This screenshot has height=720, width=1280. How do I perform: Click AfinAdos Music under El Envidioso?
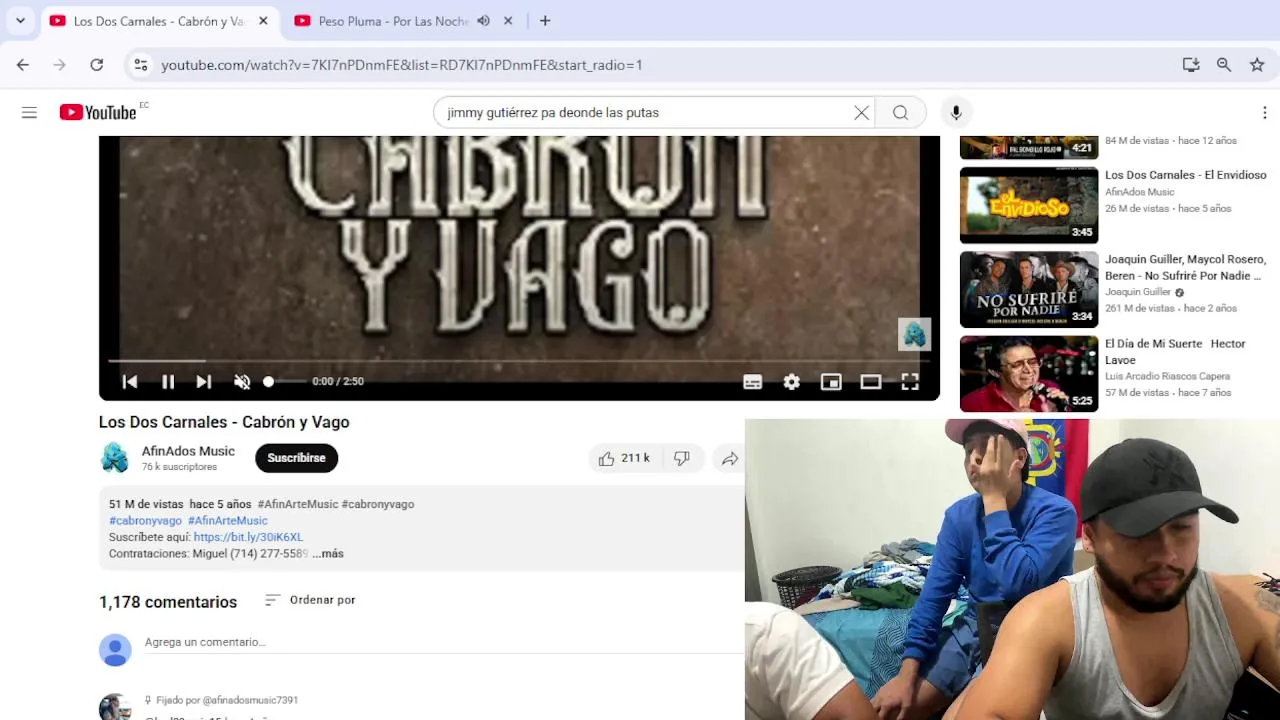click(1140, 192)
